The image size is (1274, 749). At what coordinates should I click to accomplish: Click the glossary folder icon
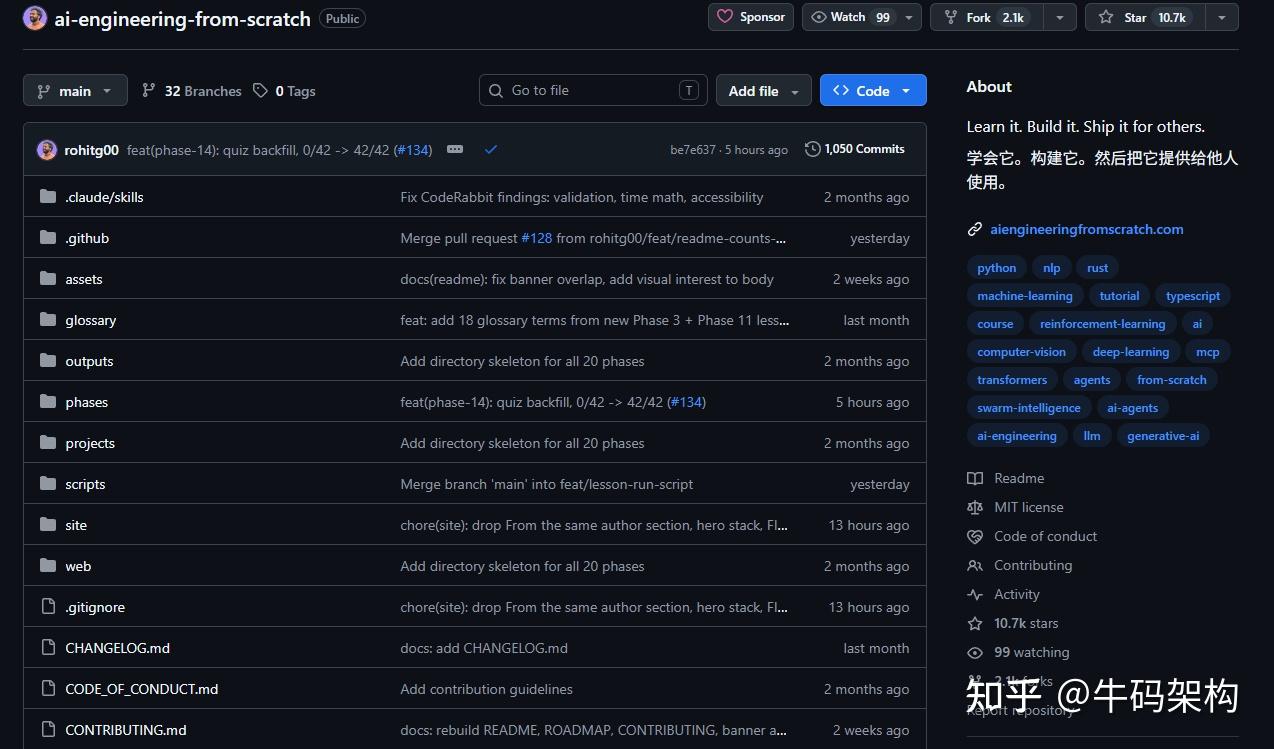[x=48, y=320]
